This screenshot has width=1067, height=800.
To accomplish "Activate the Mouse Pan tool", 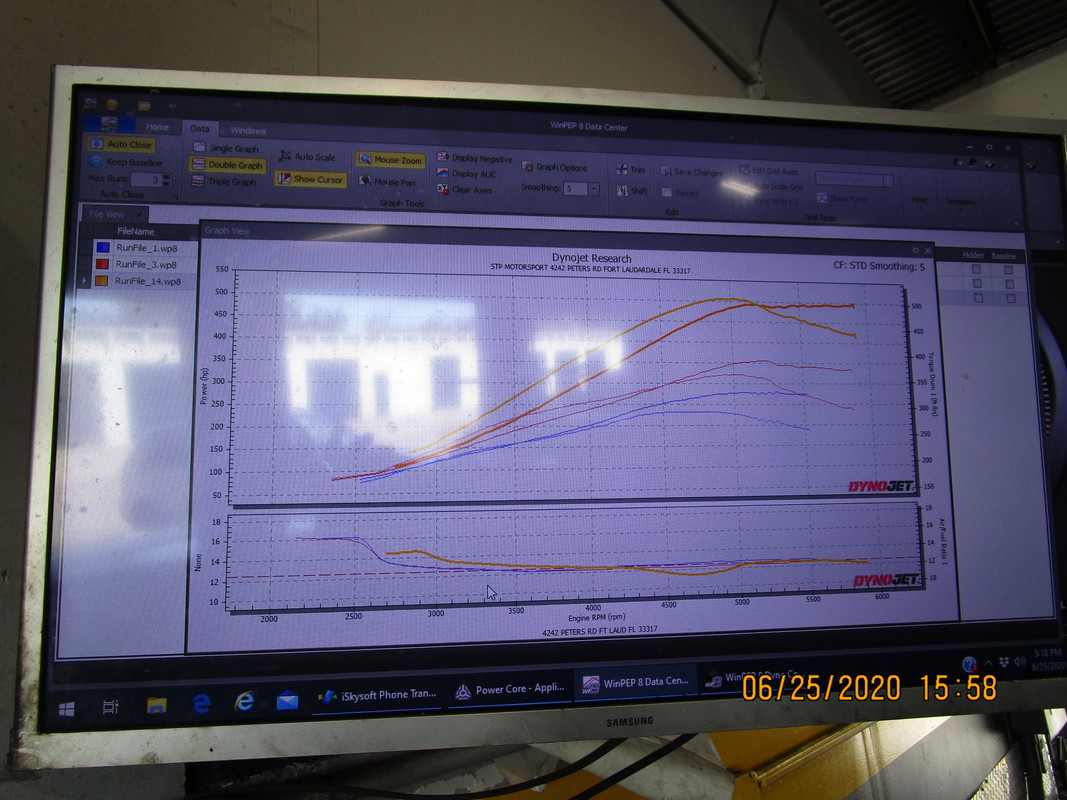I will tap(387, 182).
